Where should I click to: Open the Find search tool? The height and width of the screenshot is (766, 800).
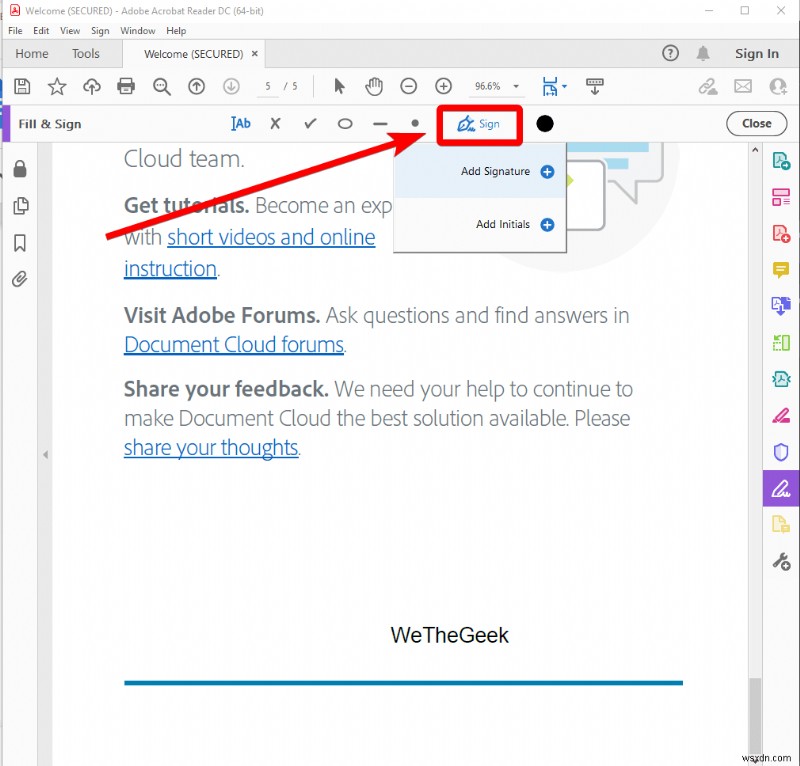pyautogui.click(x=161, y=86)
